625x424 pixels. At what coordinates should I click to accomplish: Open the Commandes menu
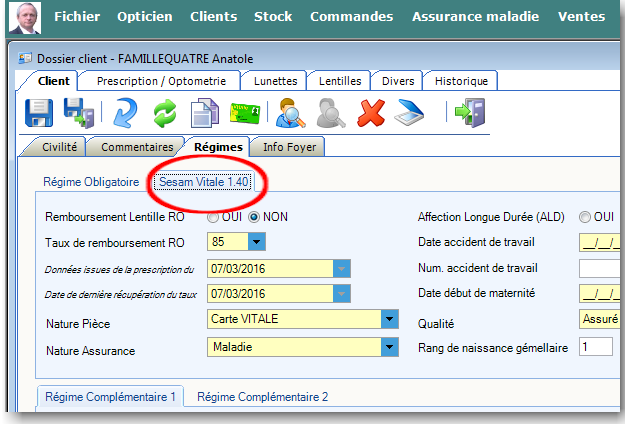pos(352,16)
